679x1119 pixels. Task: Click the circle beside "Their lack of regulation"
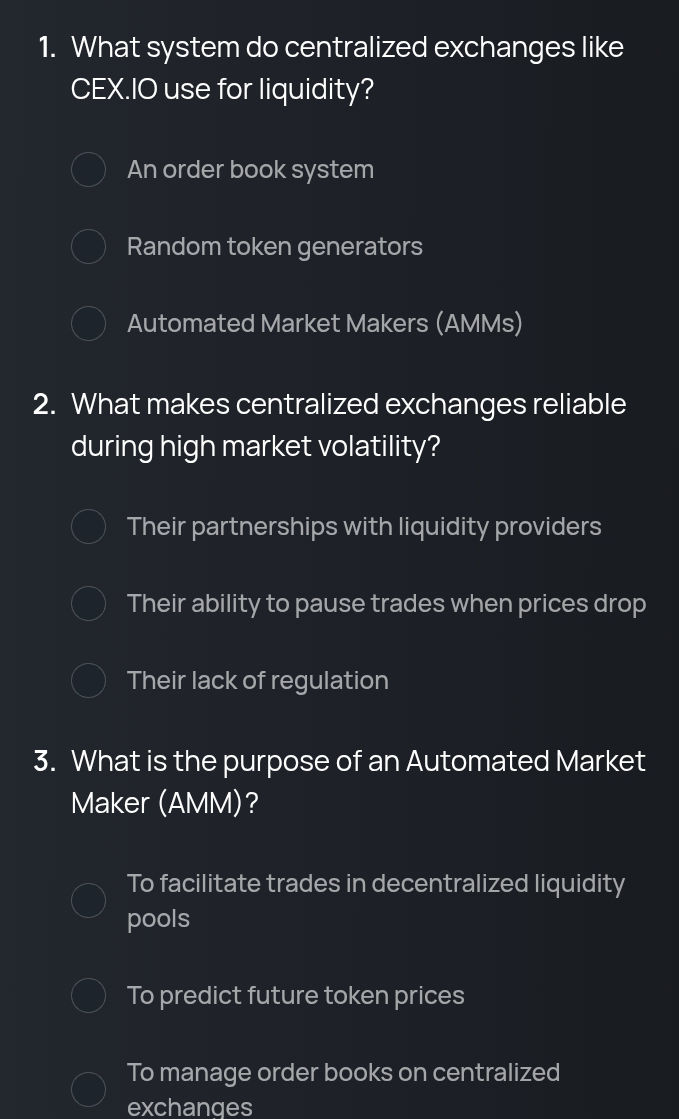click(x=88, y=680)
